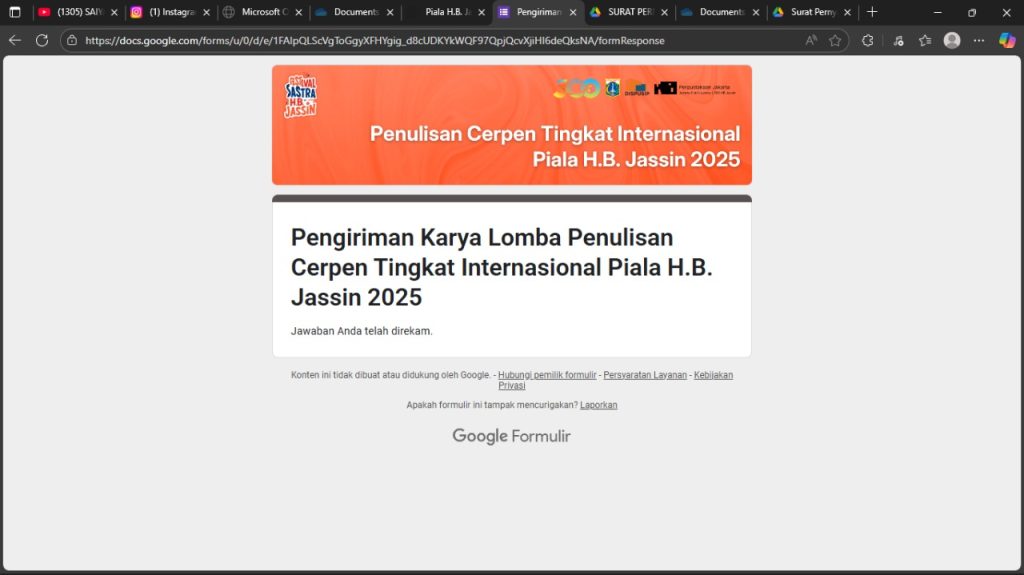
Task: Open a new tab with plus button
Action: pyautogui.click(x=872, y=12)
